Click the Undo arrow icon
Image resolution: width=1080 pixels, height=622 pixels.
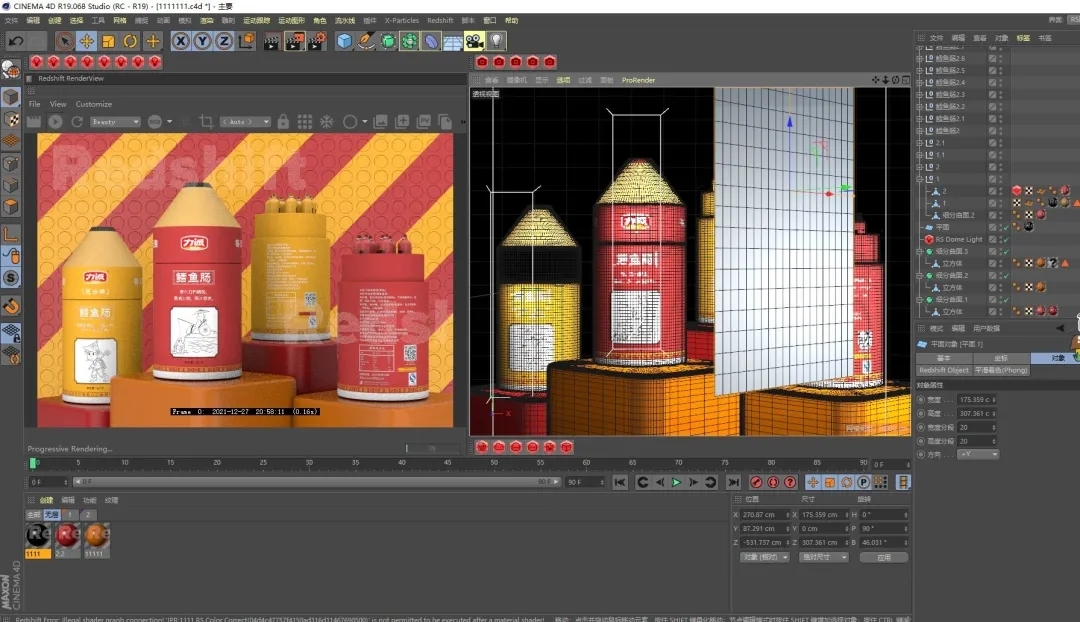pyautogui.click(x=16, y=41)
